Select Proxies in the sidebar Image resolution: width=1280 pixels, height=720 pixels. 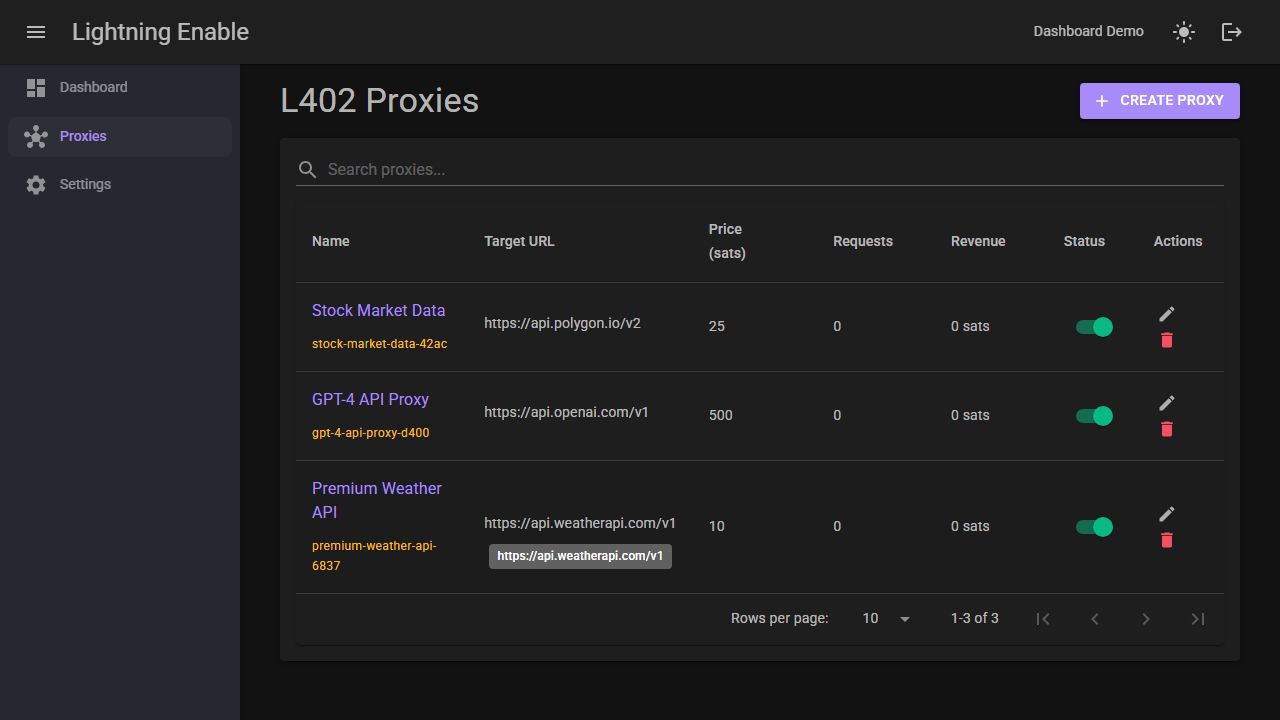coord(83,136)
